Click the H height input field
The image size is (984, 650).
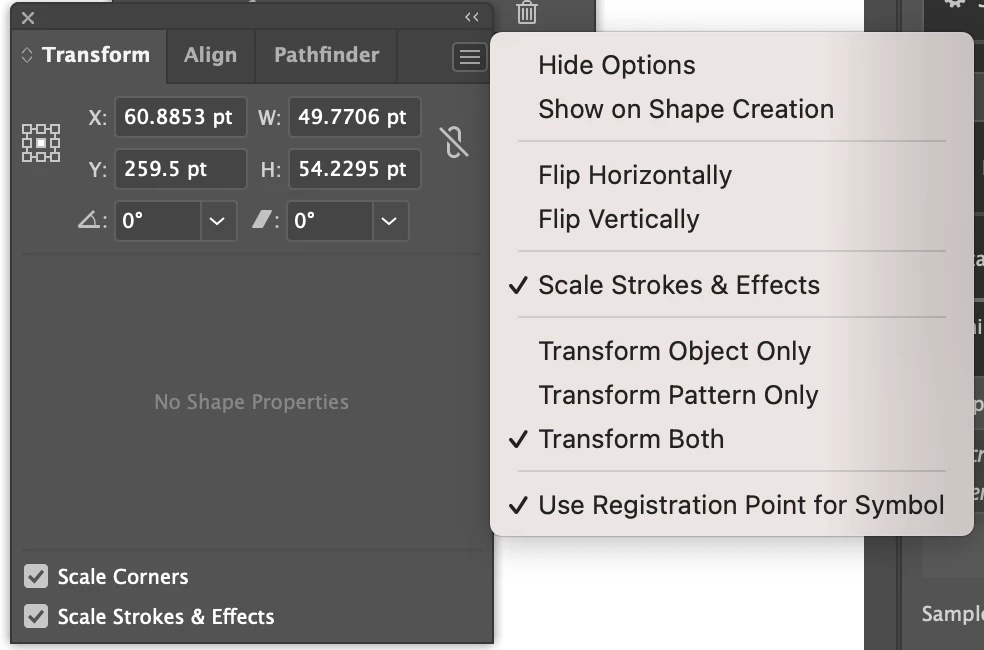355,169
